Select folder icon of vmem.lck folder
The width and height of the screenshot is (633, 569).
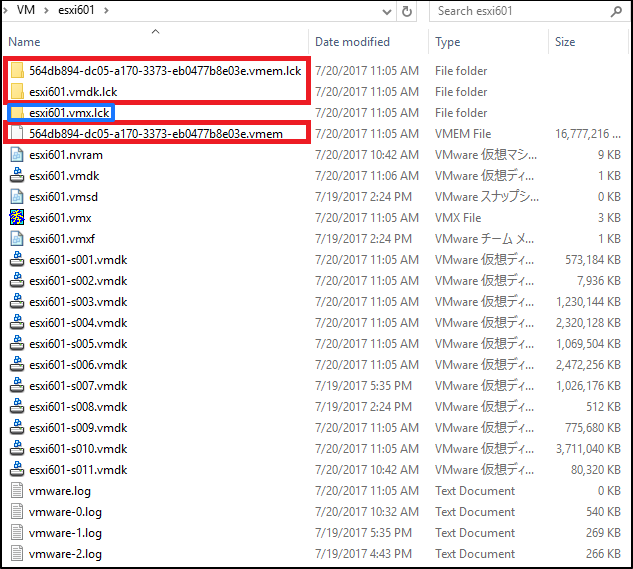tap(17, 70)
